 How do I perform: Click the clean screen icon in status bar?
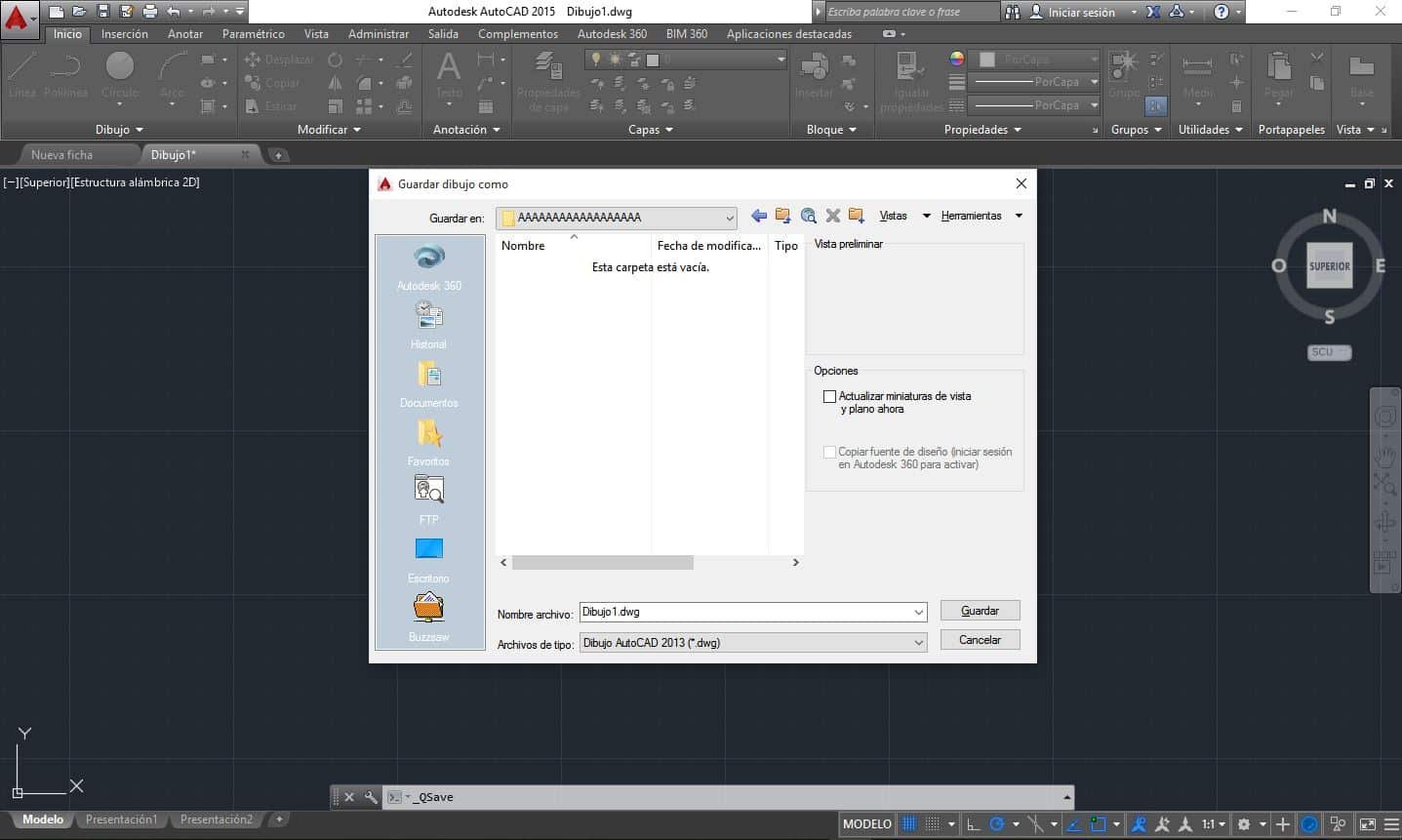tap(1368, 824)
